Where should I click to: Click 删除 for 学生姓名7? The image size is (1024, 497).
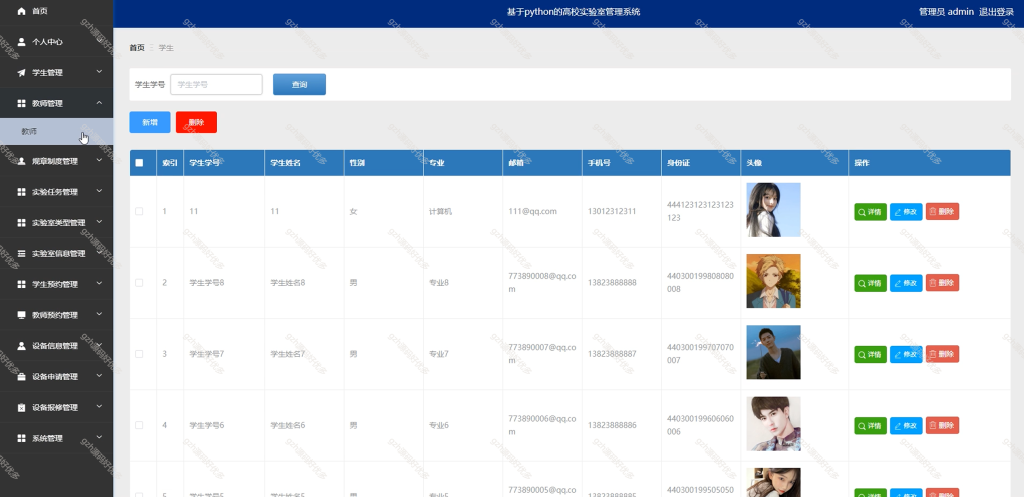pos(942,354)
